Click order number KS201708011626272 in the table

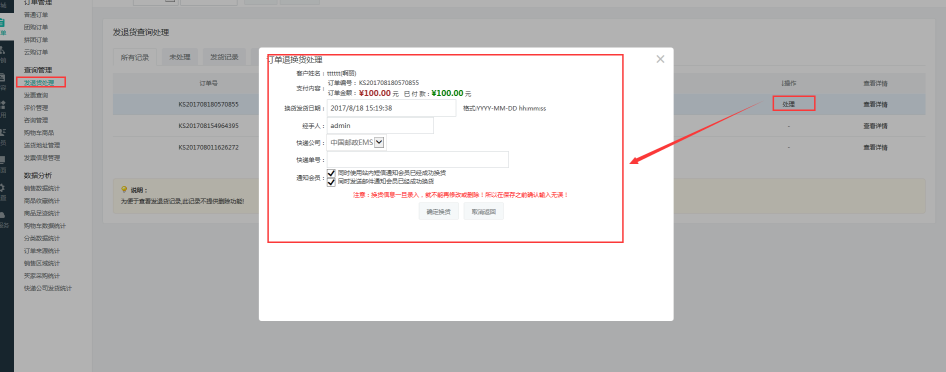[208, 147]
